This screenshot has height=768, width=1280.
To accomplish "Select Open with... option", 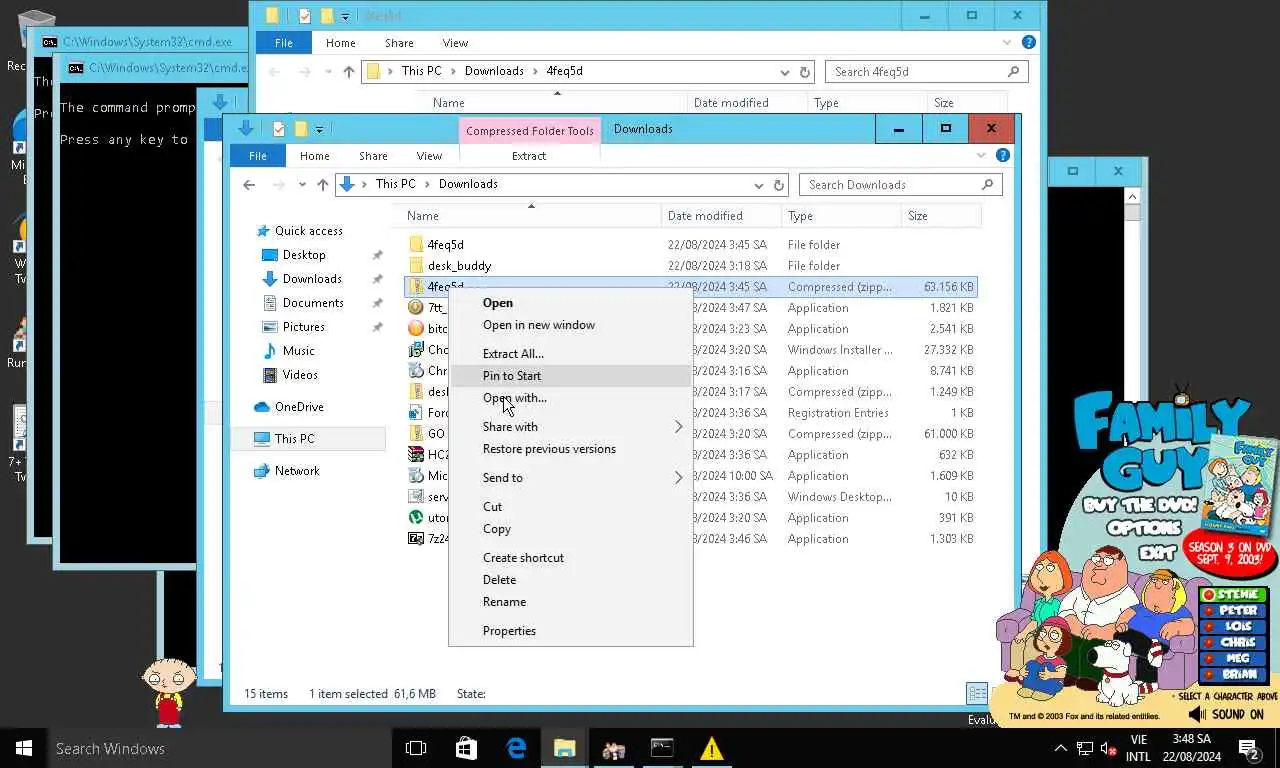I will point(514,398).
